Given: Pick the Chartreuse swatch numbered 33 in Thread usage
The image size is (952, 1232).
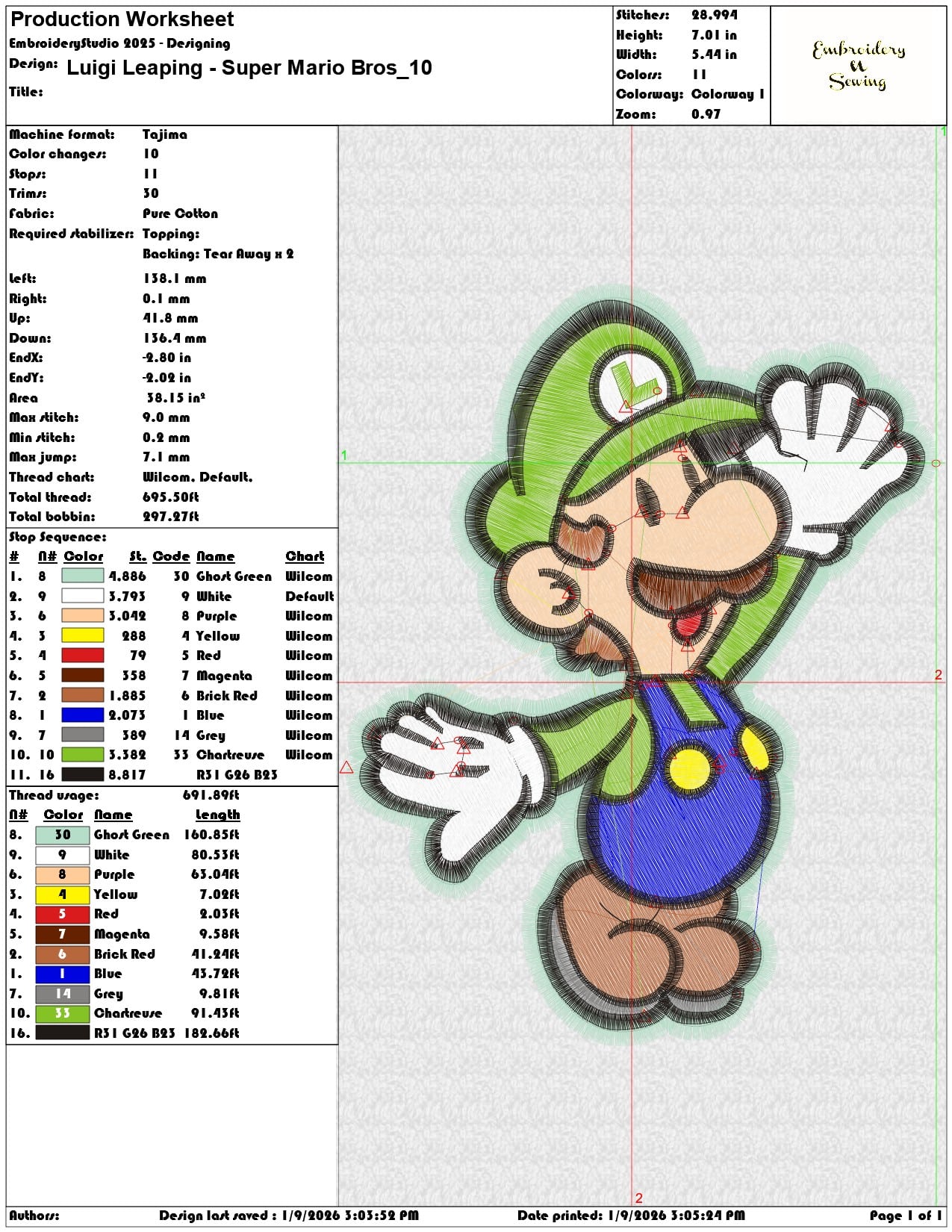Looking at the screenshot, I should click(x=63, y=1013).
